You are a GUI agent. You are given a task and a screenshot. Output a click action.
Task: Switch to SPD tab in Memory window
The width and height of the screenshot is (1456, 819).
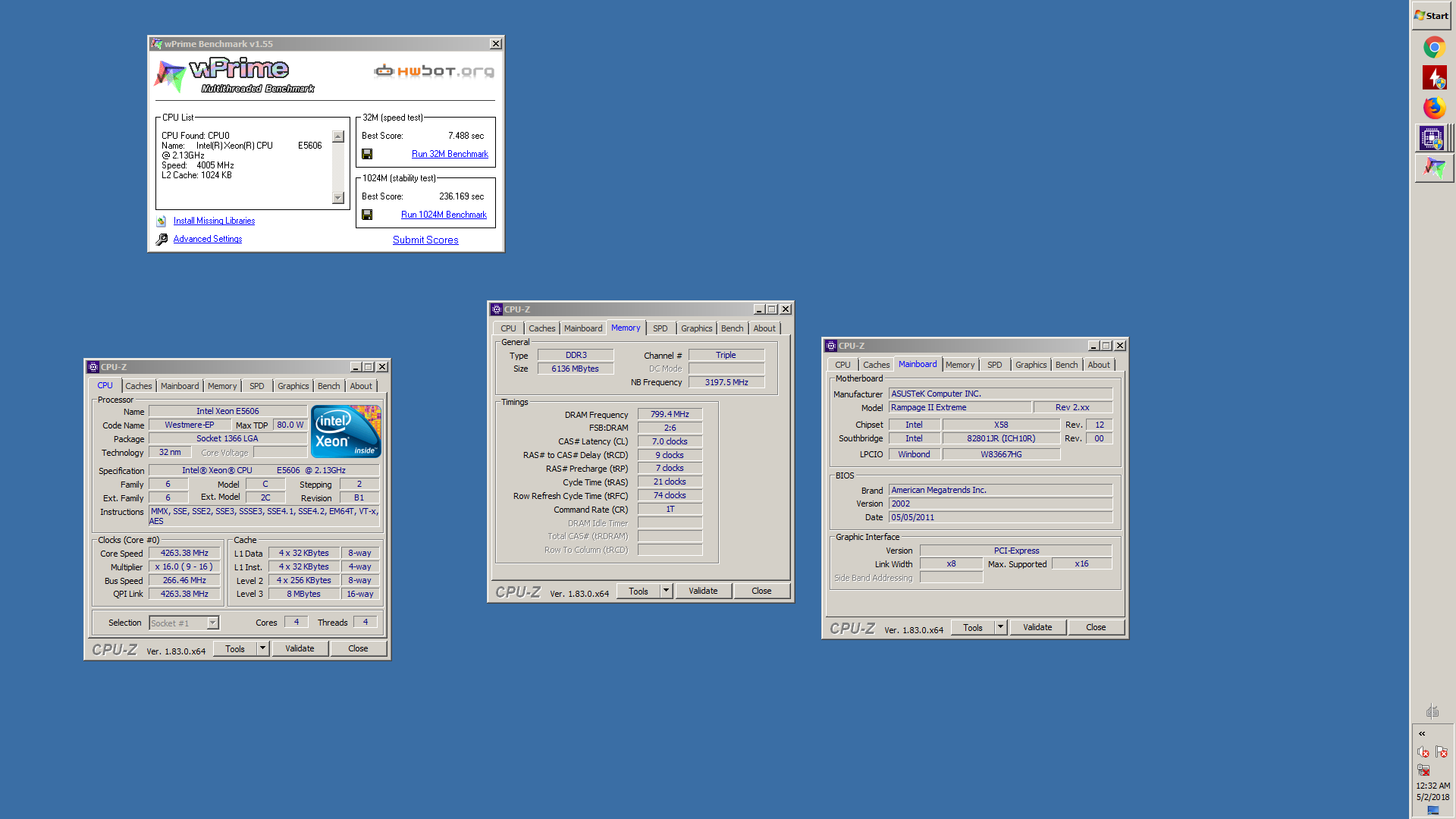coord(661,328)
